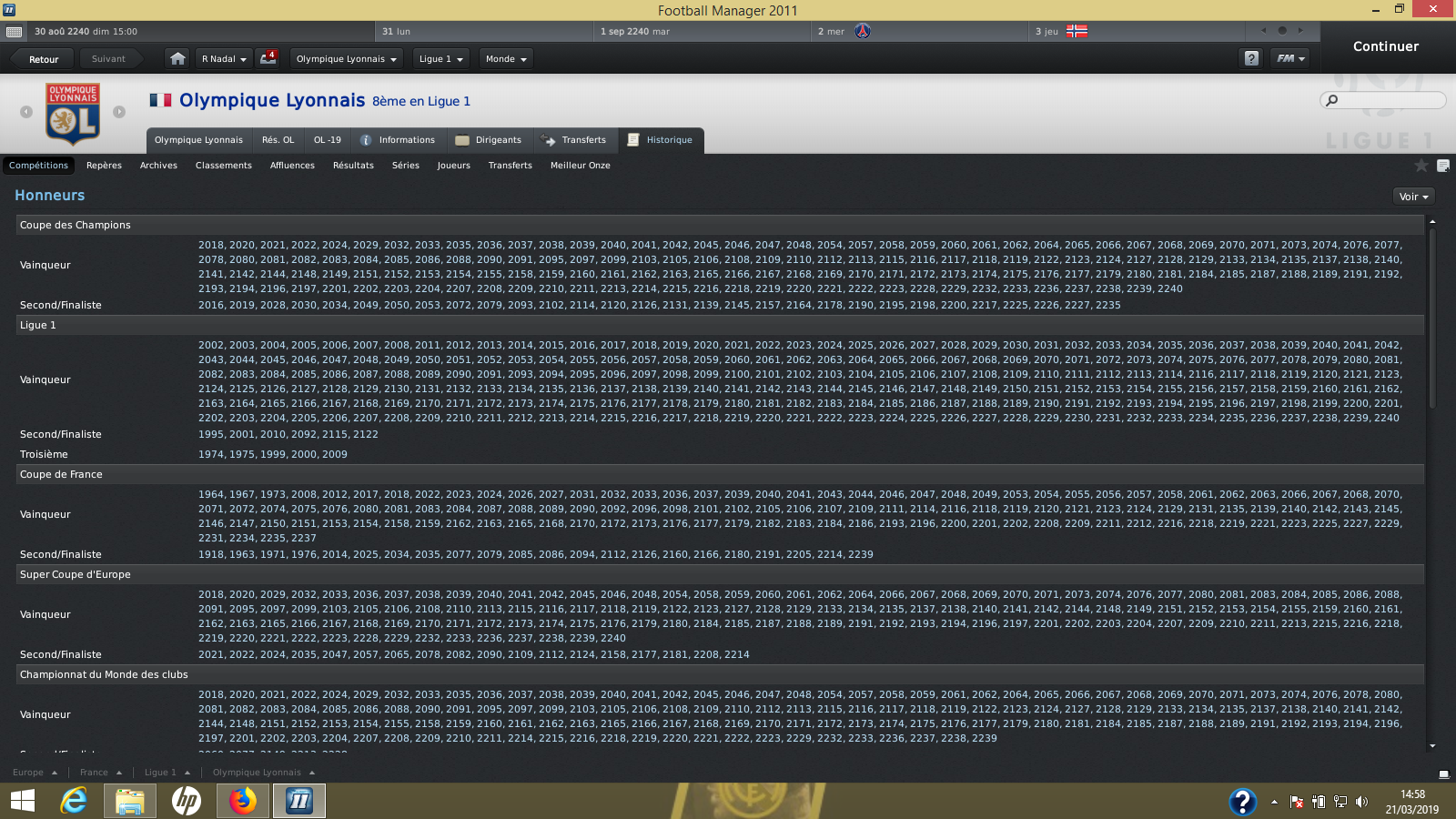Select the Archives history sub-tab

pos(158,166)
